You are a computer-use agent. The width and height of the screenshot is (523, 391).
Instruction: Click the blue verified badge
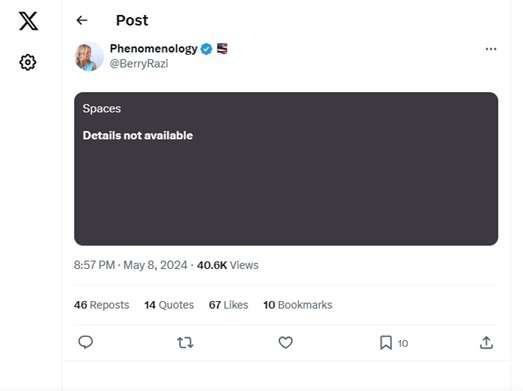click(x=206, y=49)
